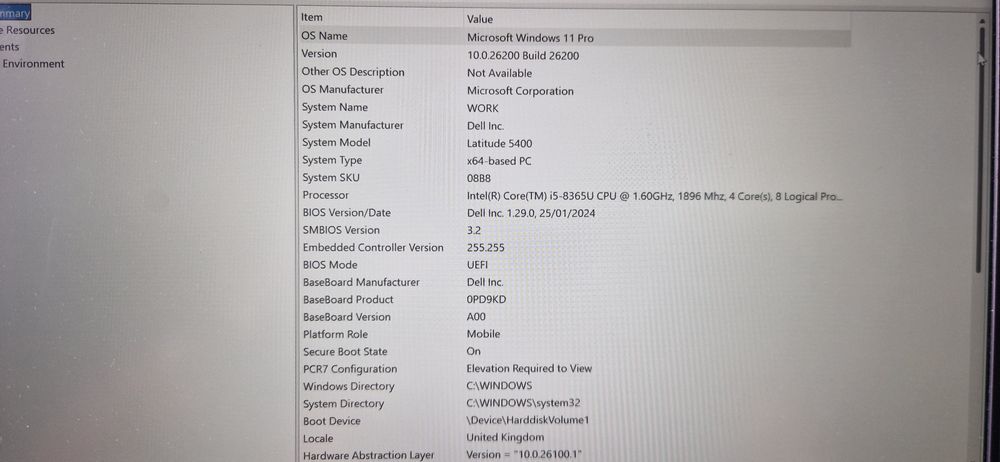This screenshot has width=1000, height=462.
Task: Select the System SKU row label
Action: pyautogui.click(x=330, y=177)
